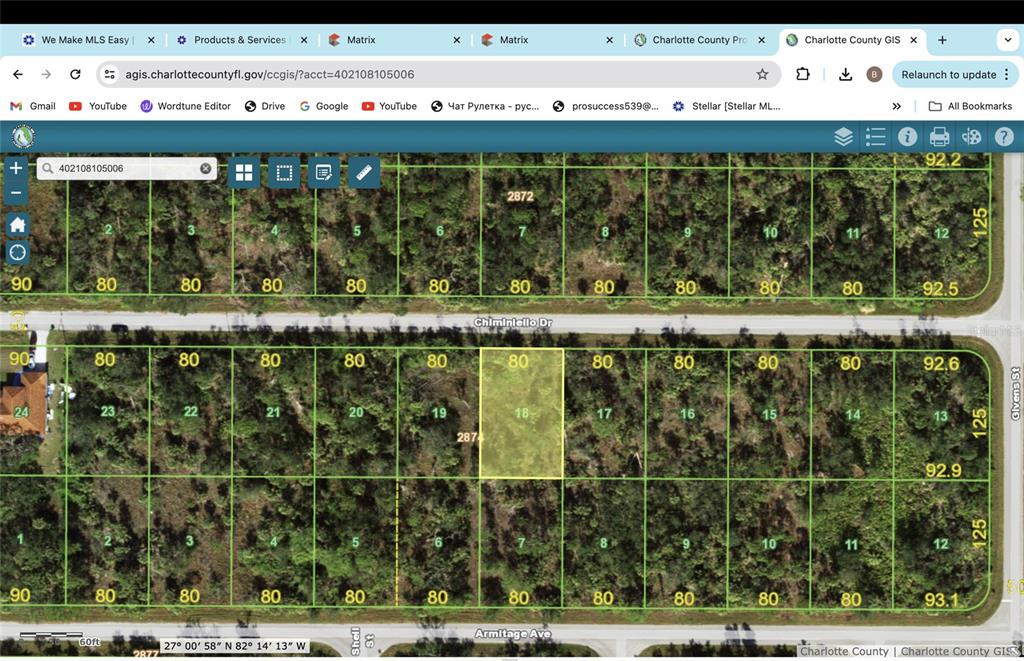Switch to the We Make MLS Easy tab

pyautogui.click(x=84, y=40)
